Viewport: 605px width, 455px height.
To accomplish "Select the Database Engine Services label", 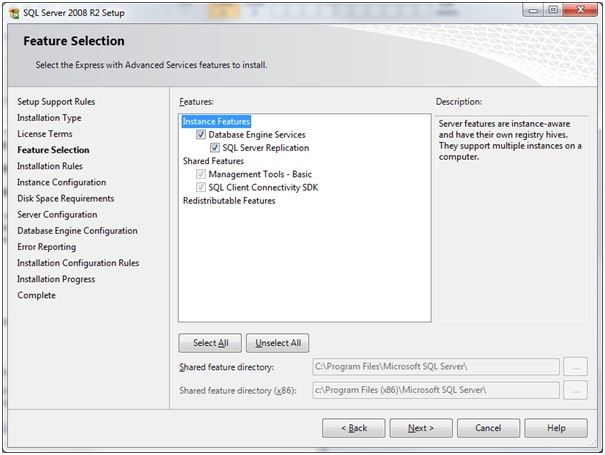I will click(x=257, y=135).
